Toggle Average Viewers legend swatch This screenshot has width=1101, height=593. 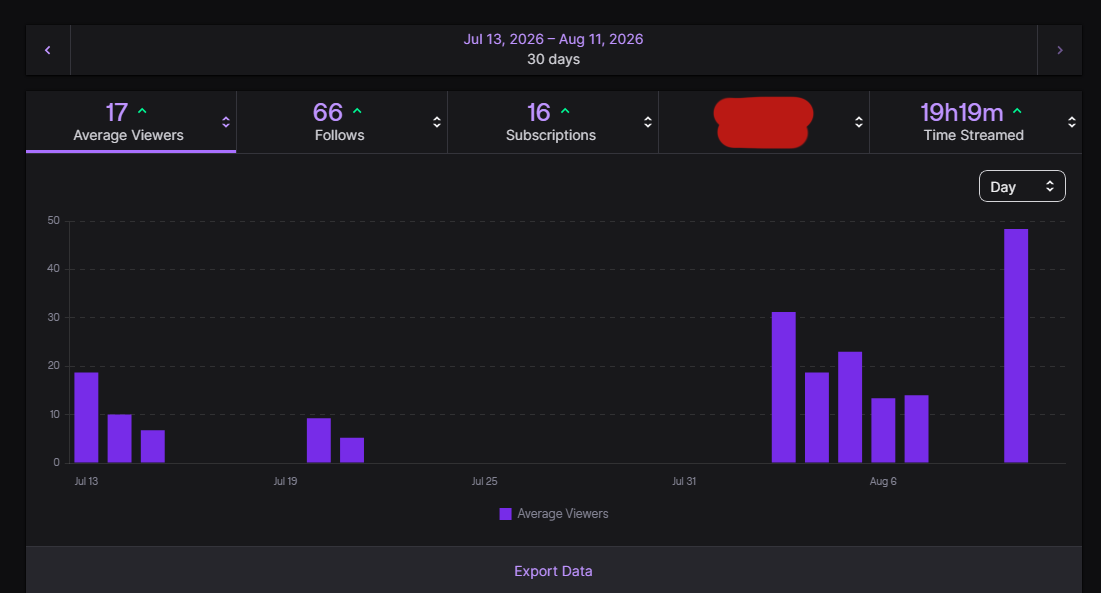coord(506,514)
